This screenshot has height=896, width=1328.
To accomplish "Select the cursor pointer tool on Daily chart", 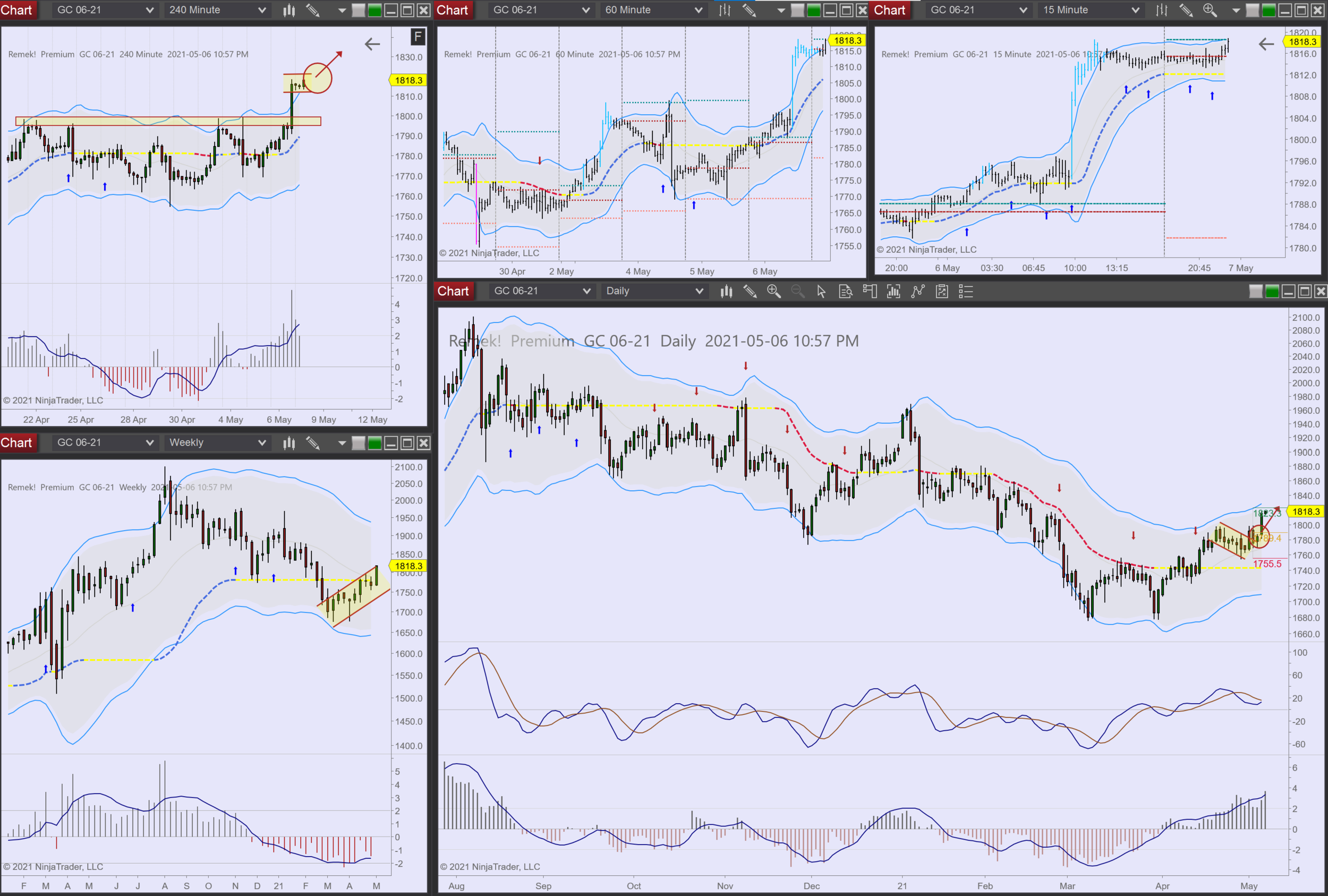I will 821,292.
